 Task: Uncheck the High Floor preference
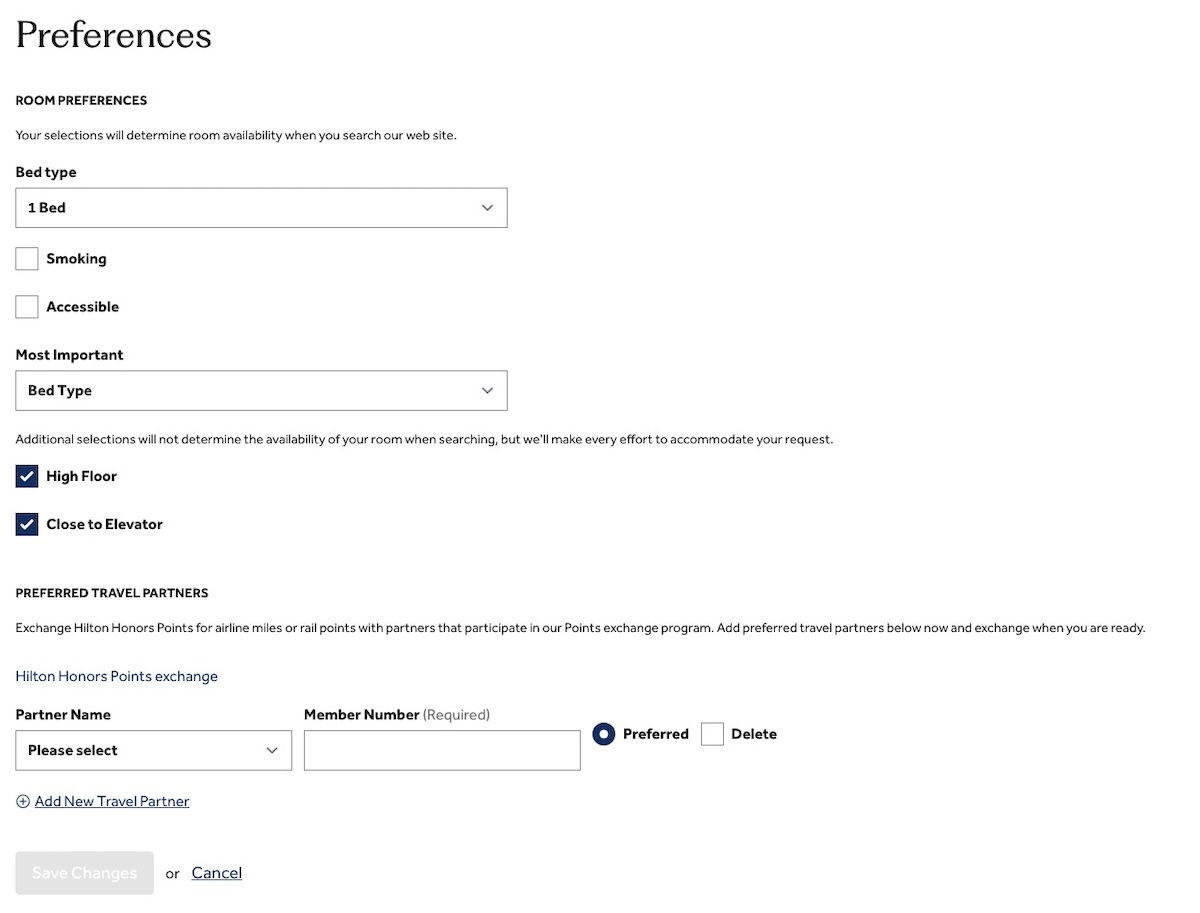27,476
